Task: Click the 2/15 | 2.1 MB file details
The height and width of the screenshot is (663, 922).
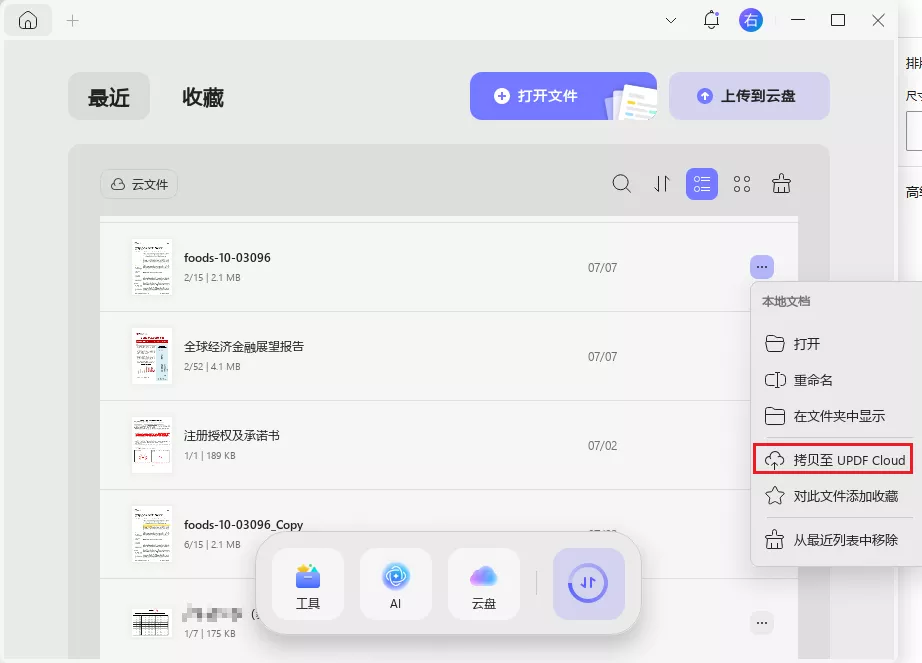Action: click(x=212, y=277)
